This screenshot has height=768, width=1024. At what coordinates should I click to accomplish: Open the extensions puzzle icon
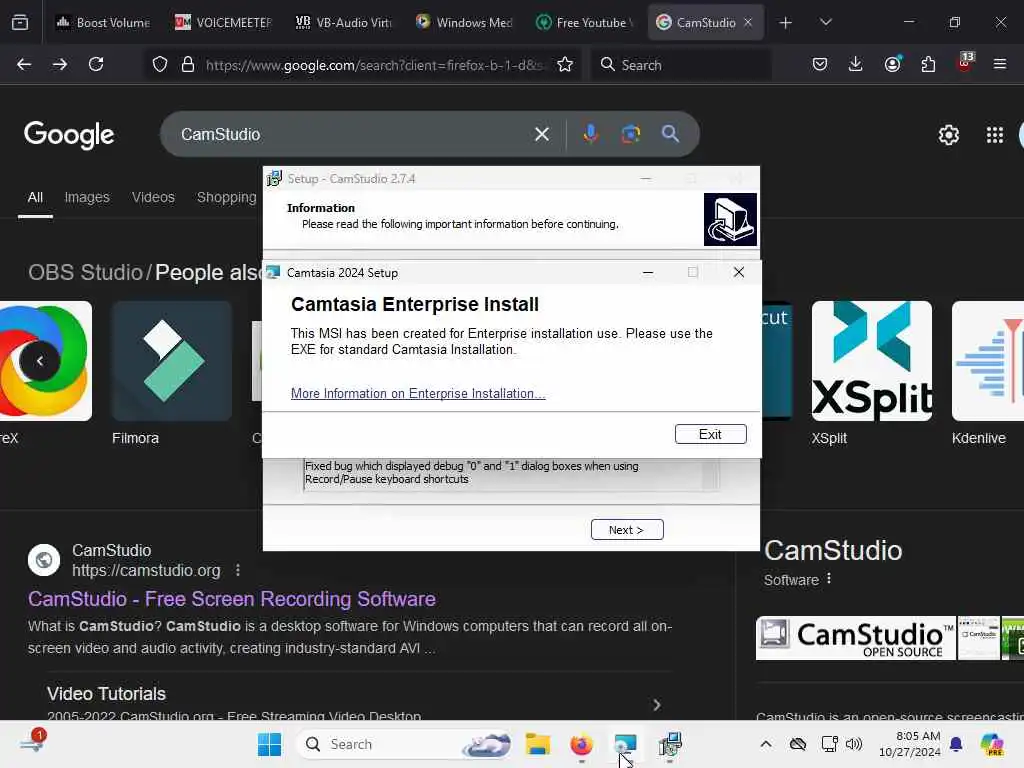coord(928,64)
